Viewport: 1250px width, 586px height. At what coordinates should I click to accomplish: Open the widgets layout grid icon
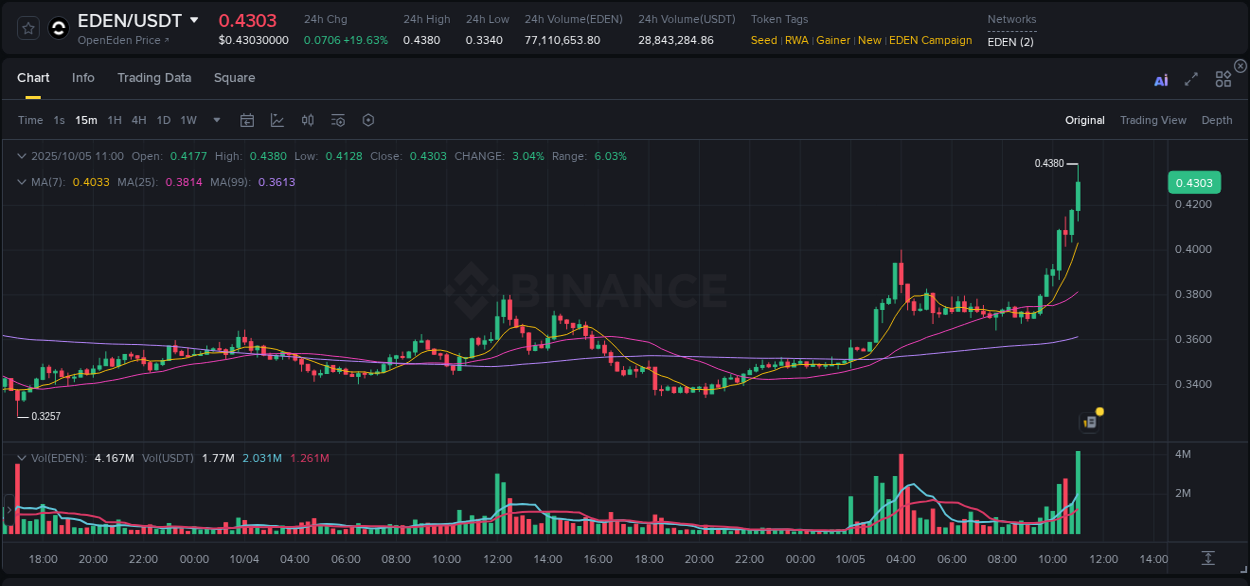pyautogui.click(x=1222, y=79)
